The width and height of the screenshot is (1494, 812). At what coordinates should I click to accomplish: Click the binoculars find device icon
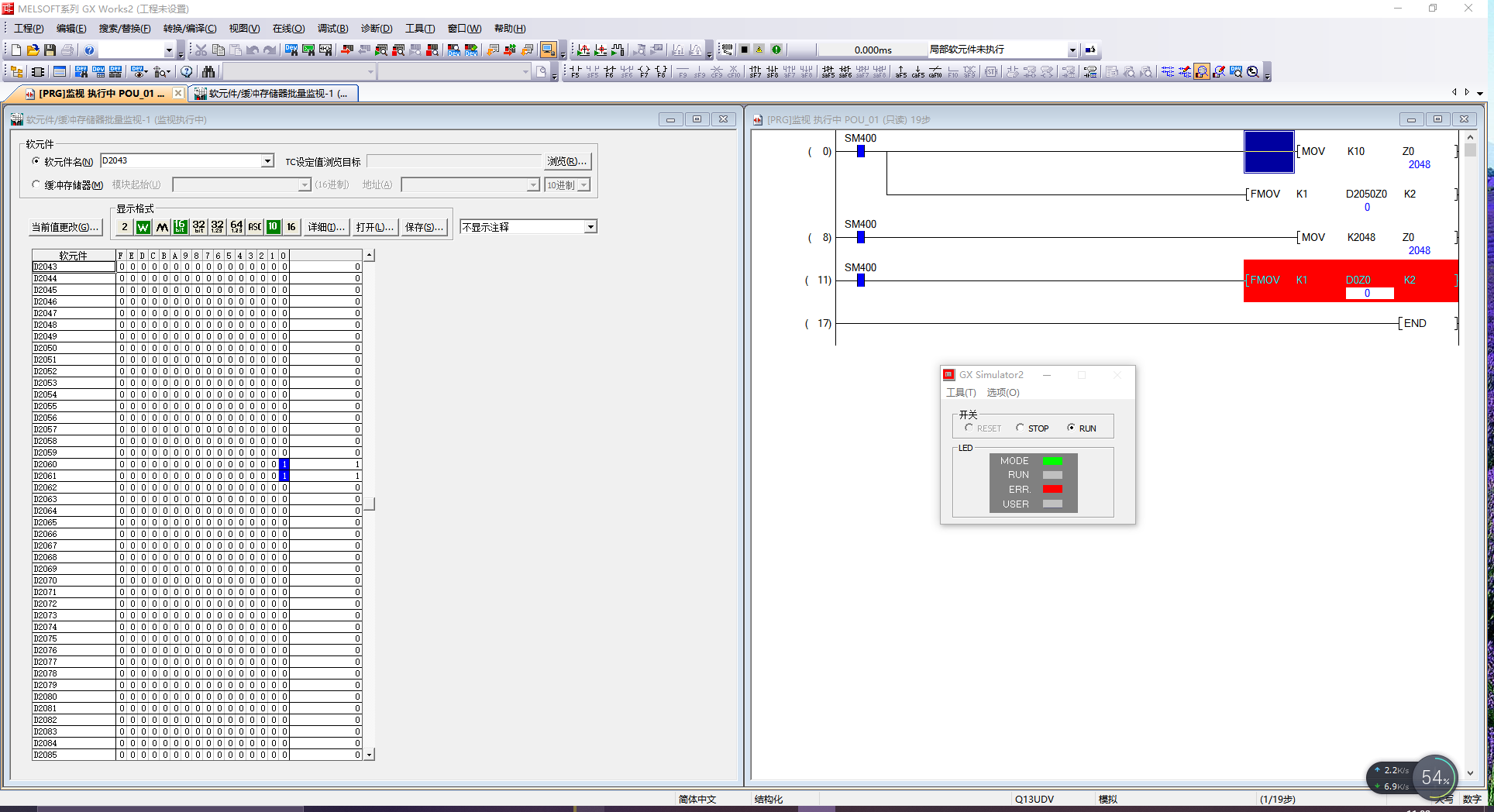click(x=208, y=72)
